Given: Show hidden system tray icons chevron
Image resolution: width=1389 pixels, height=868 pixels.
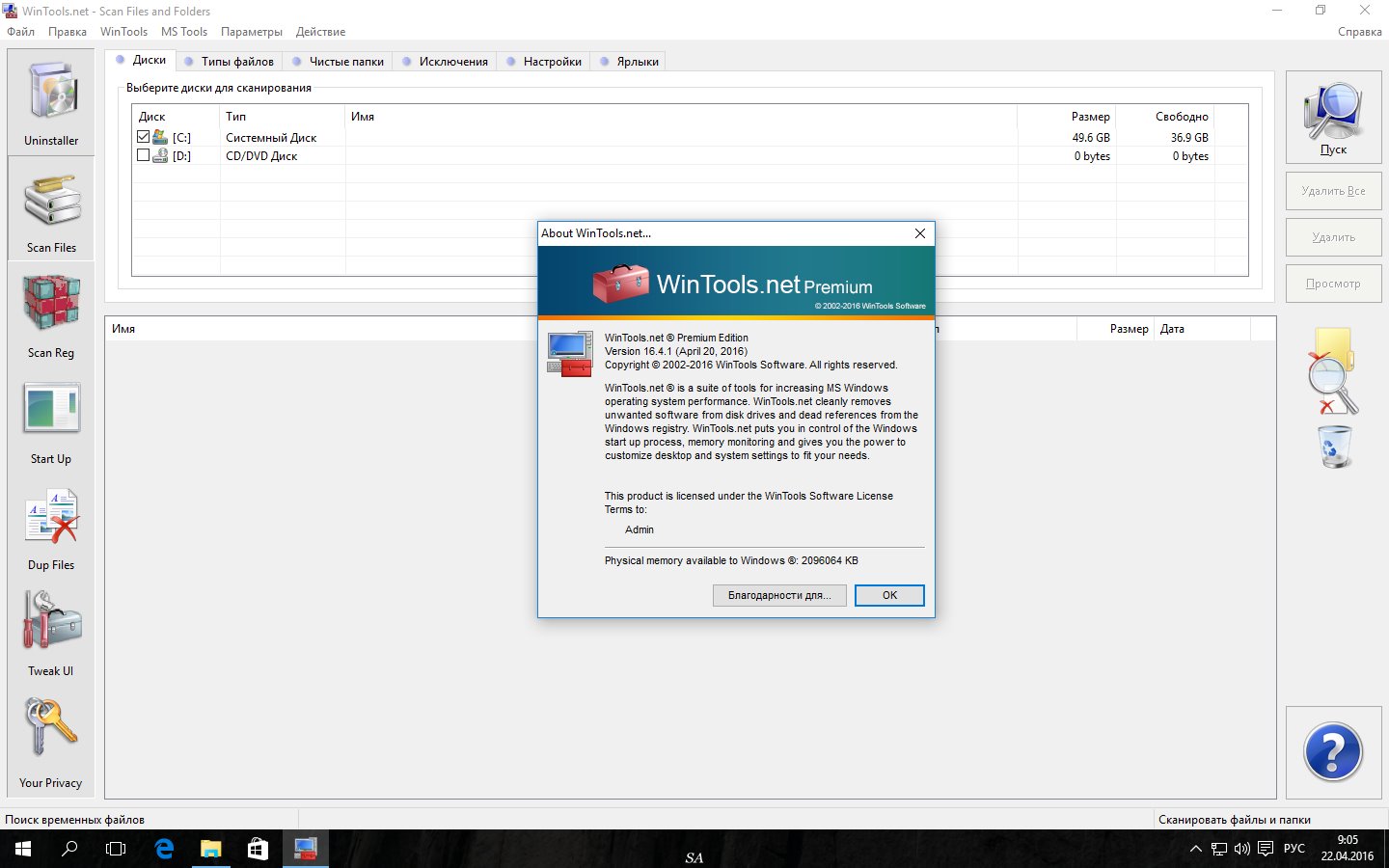Looking at the screenshot, I should coord(1195,849).
